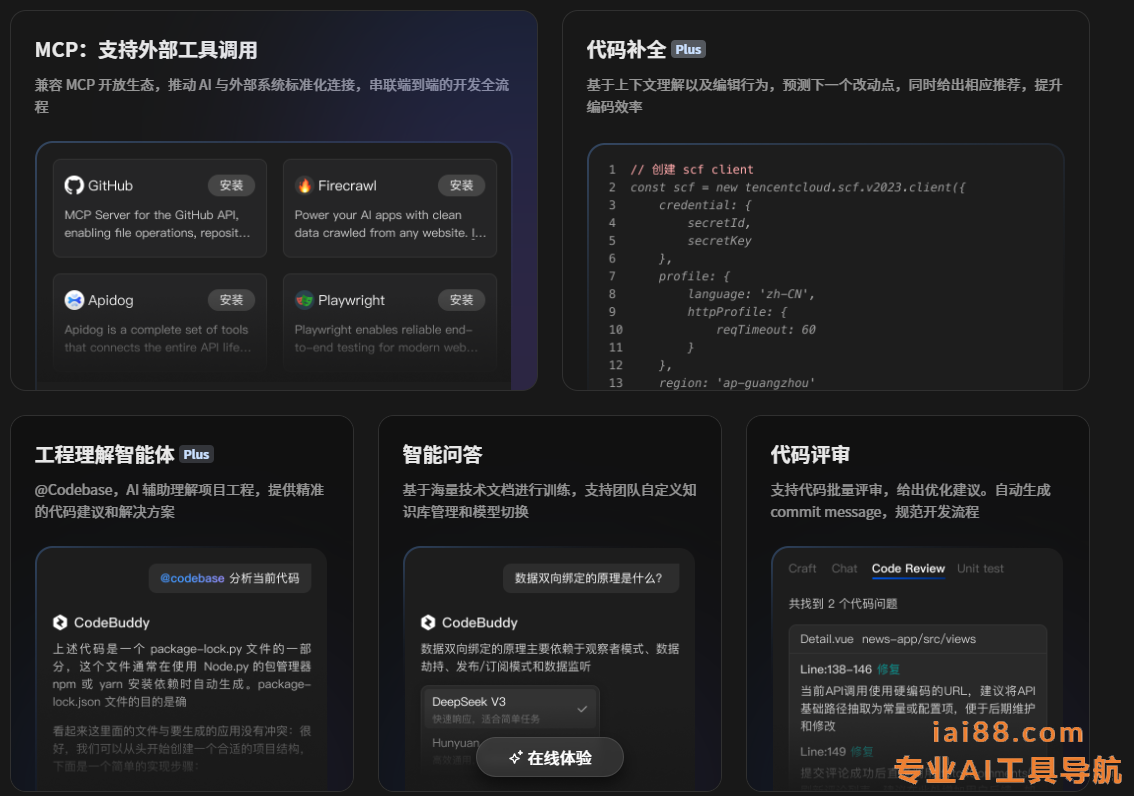Click the 代码评审 heading
The height and width of the screenshot is (796, 1134).
pos(810,455)
